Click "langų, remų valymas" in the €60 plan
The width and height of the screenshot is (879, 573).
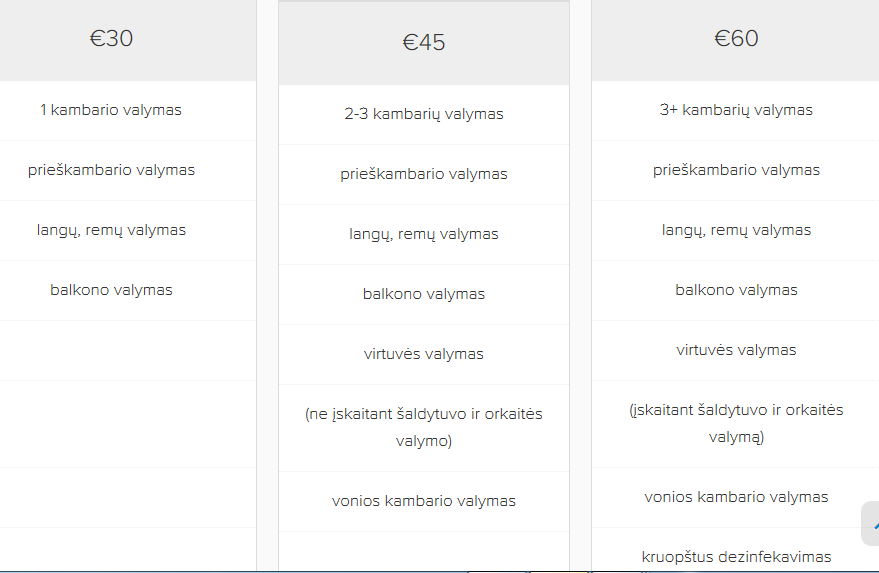[x=736, y=230]
